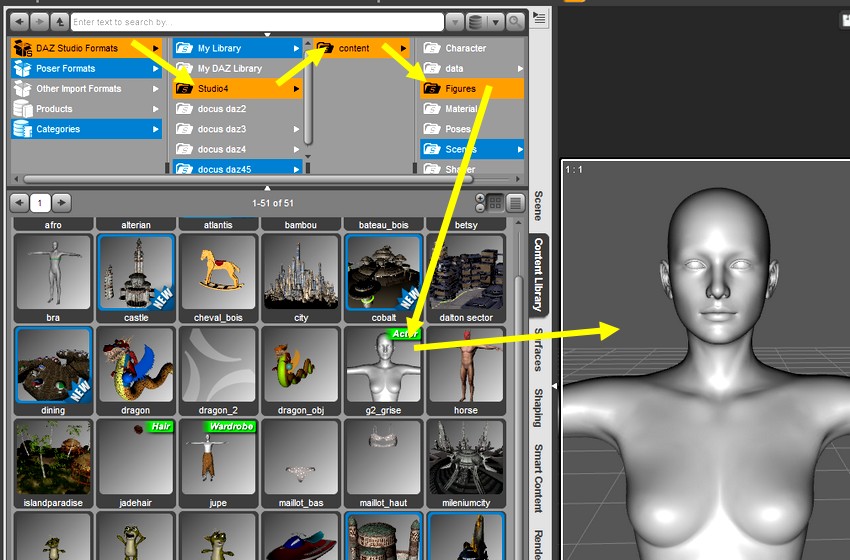Click the thumbnail zoom plus/minus control
This screenshot has width=850, height=560.
480,203
